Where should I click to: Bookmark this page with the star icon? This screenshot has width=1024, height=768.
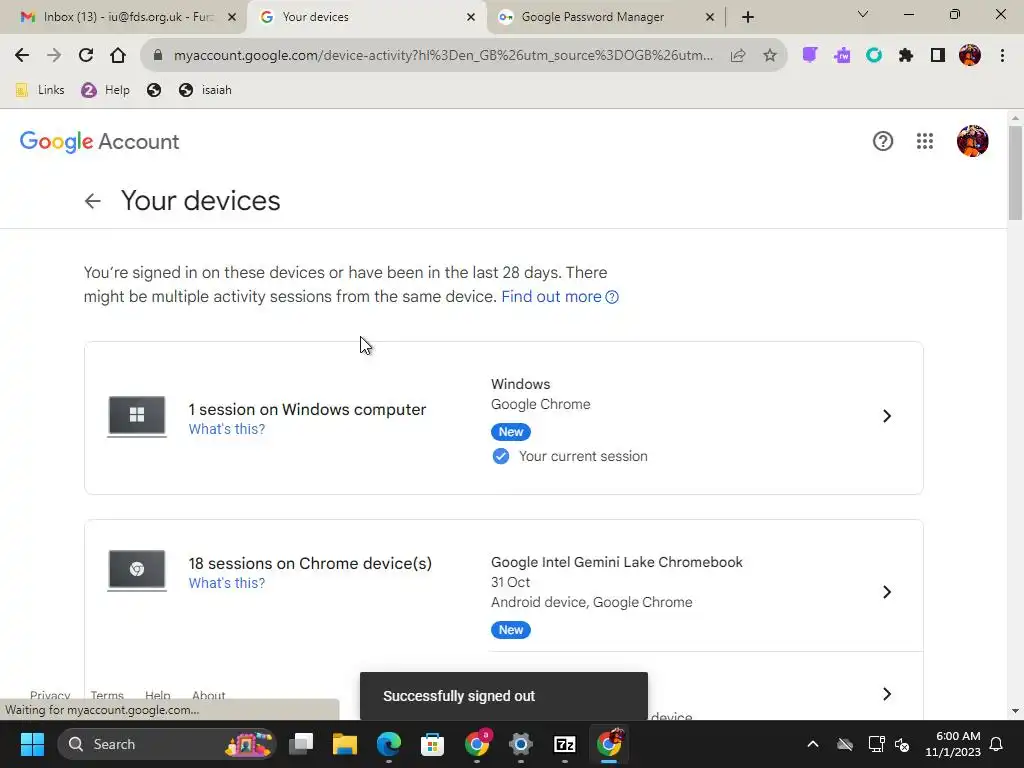coord(770,56)
